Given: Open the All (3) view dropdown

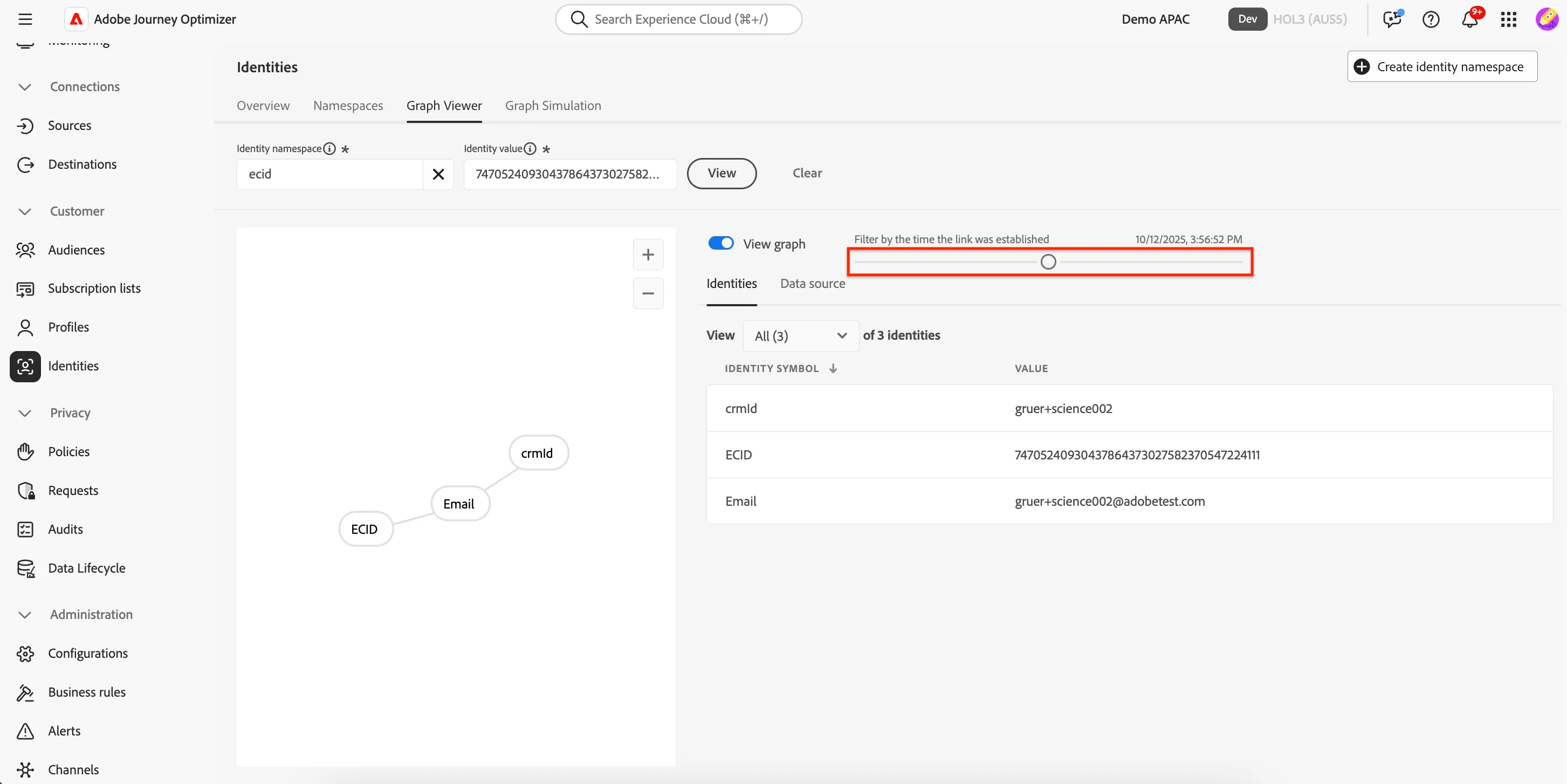Looking at the screenshot, I should (801, 336).
